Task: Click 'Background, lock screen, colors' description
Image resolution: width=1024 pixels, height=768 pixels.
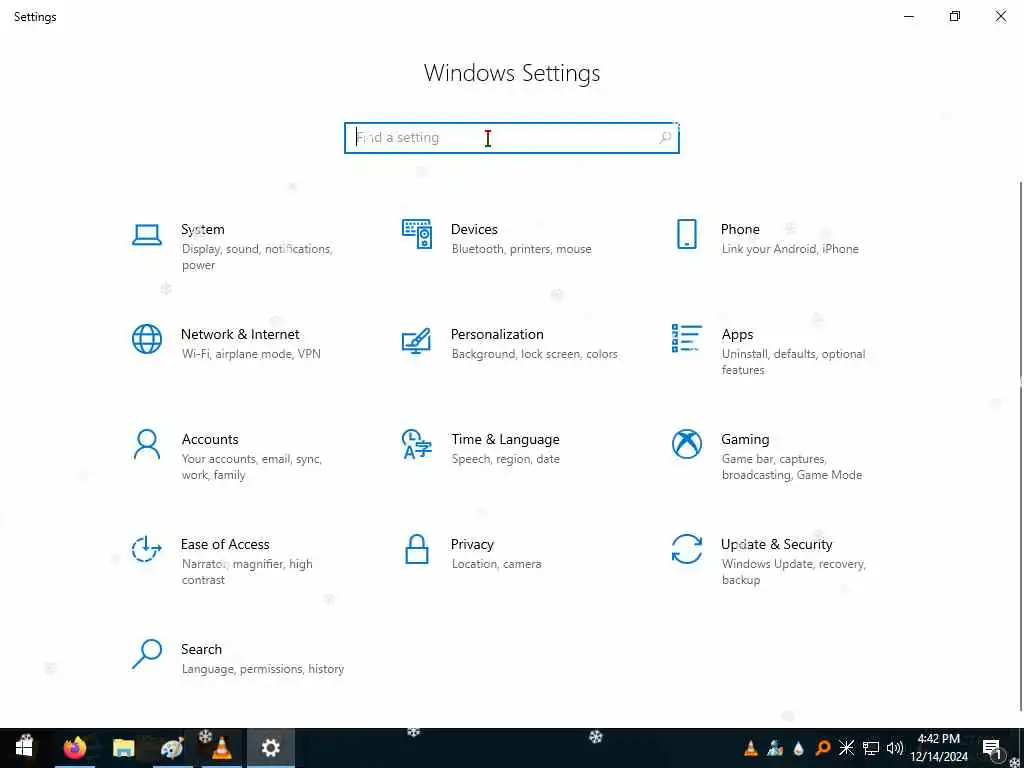Action: [x=534, y=354]
